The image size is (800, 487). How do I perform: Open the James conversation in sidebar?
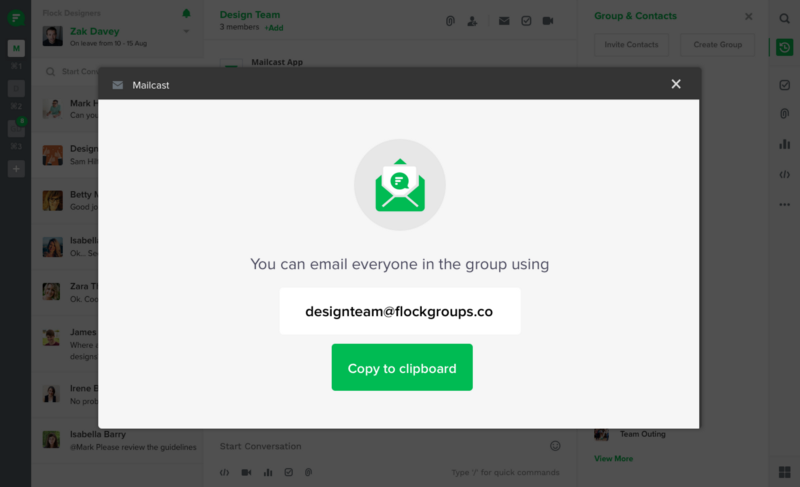[x=65, y=344]
